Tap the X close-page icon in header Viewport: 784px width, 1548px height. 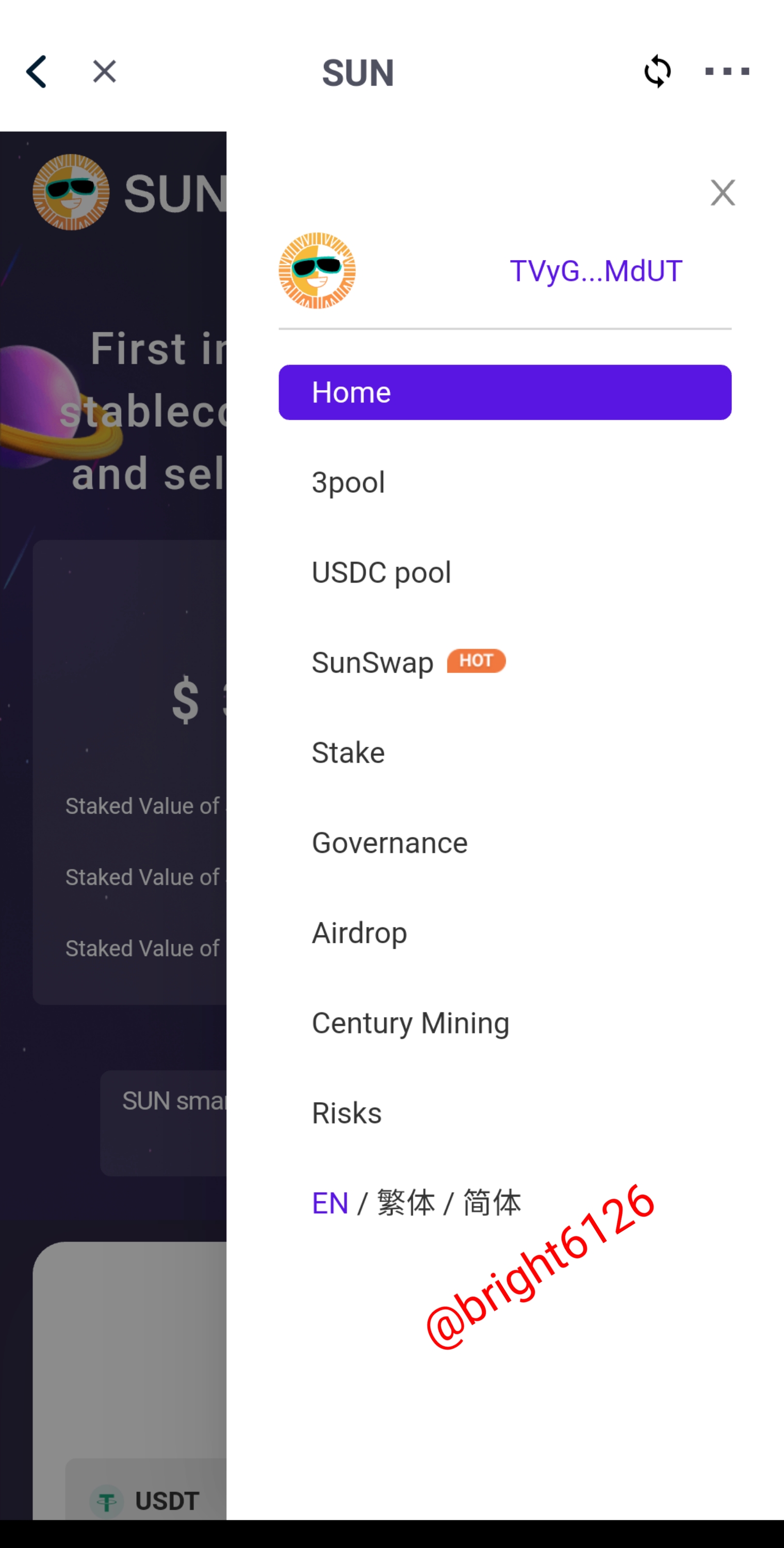[x=105, y=72]
